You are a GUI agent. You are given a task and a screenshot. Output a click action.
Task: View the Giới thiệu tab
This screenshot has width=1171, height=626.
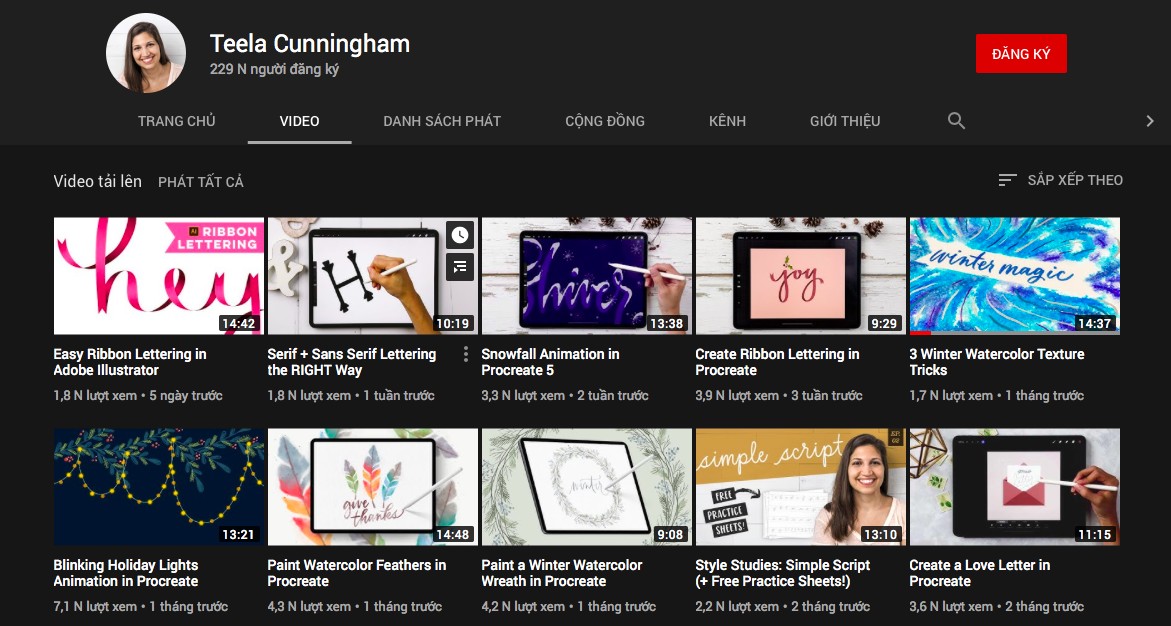pos(845,121)
